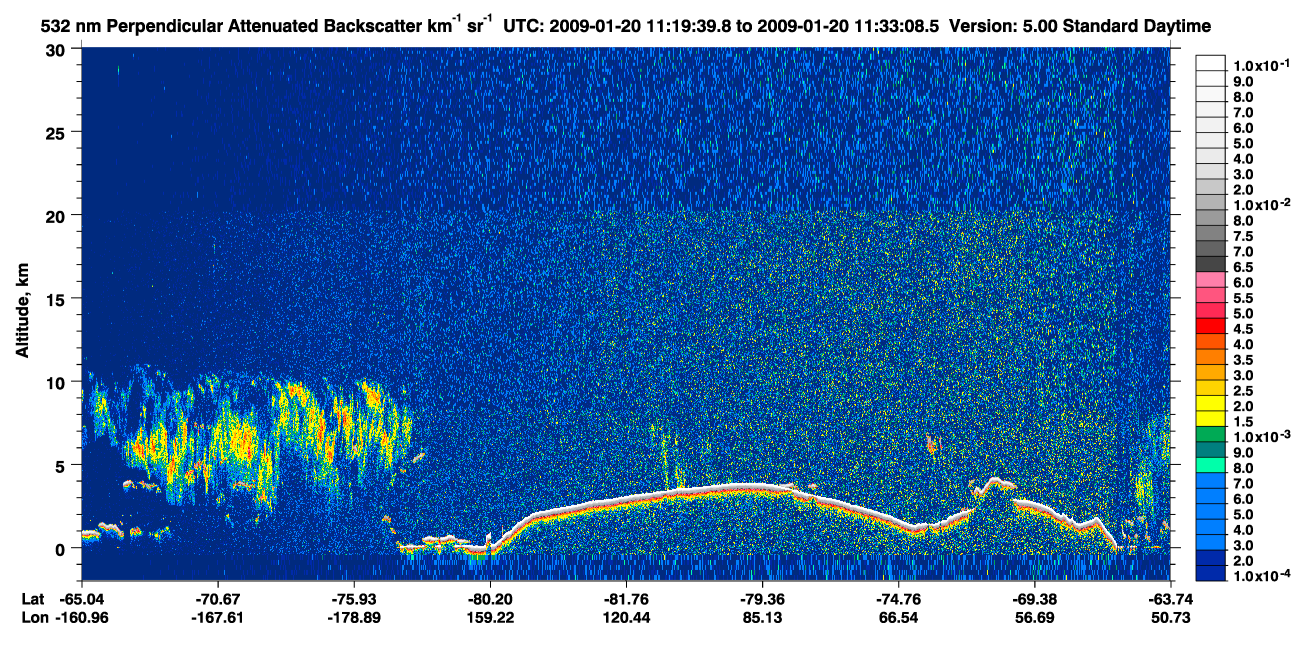Click latitude value -74.76

tap(898, 599)
